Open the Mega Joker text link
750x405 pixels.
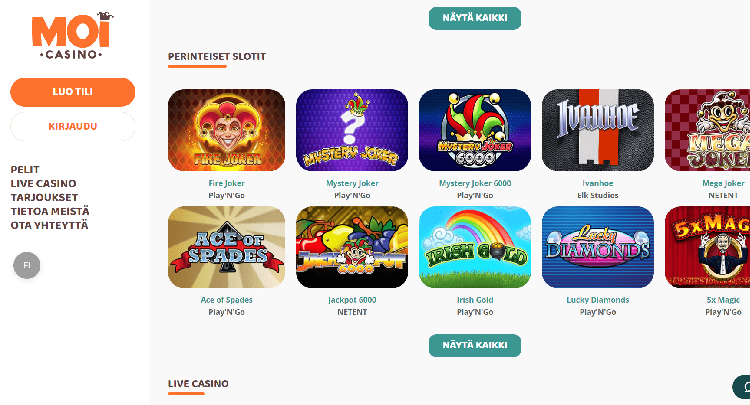tap(723, 183)
